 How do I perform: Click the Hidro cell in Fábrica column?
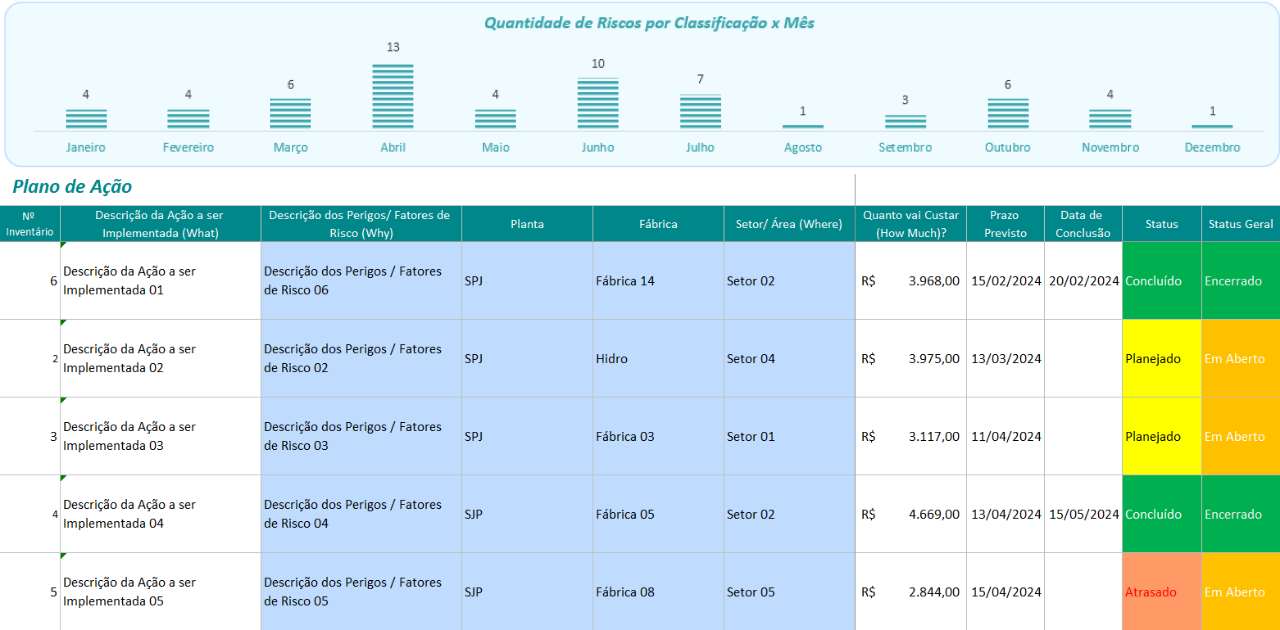[x=657, y=359]
